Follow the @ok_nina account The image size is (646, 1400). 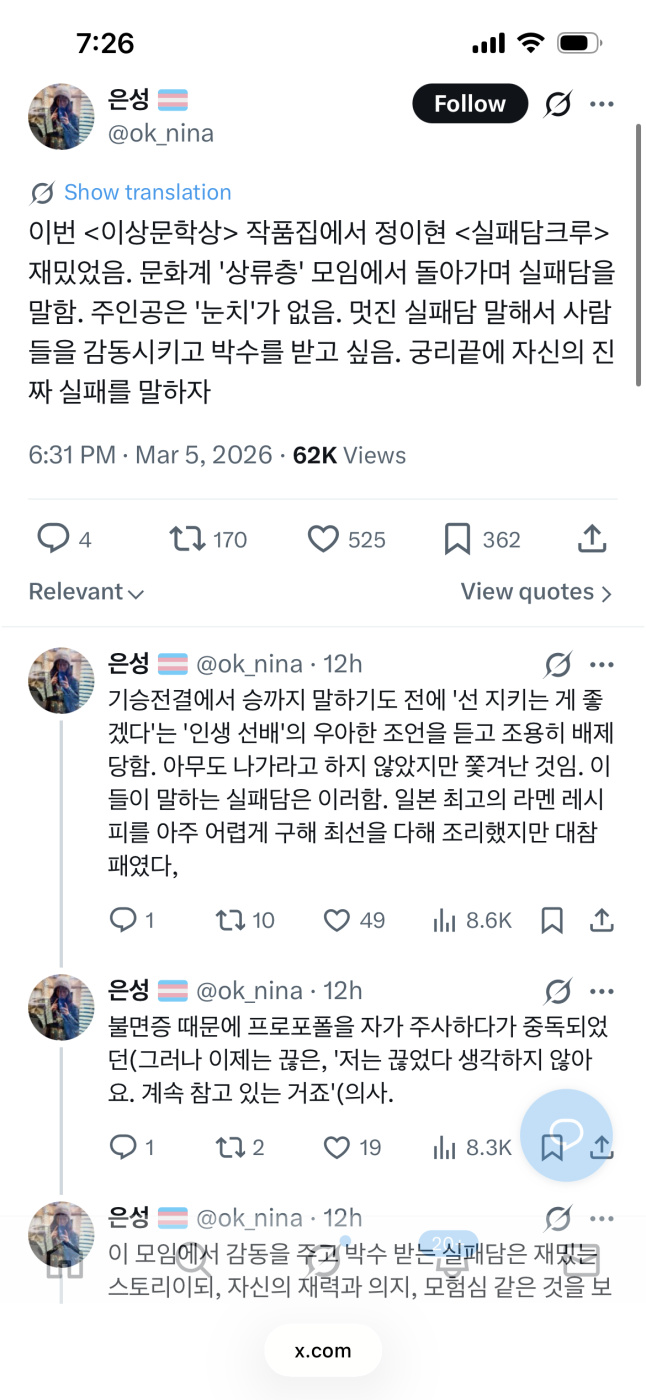pos(469,104)
